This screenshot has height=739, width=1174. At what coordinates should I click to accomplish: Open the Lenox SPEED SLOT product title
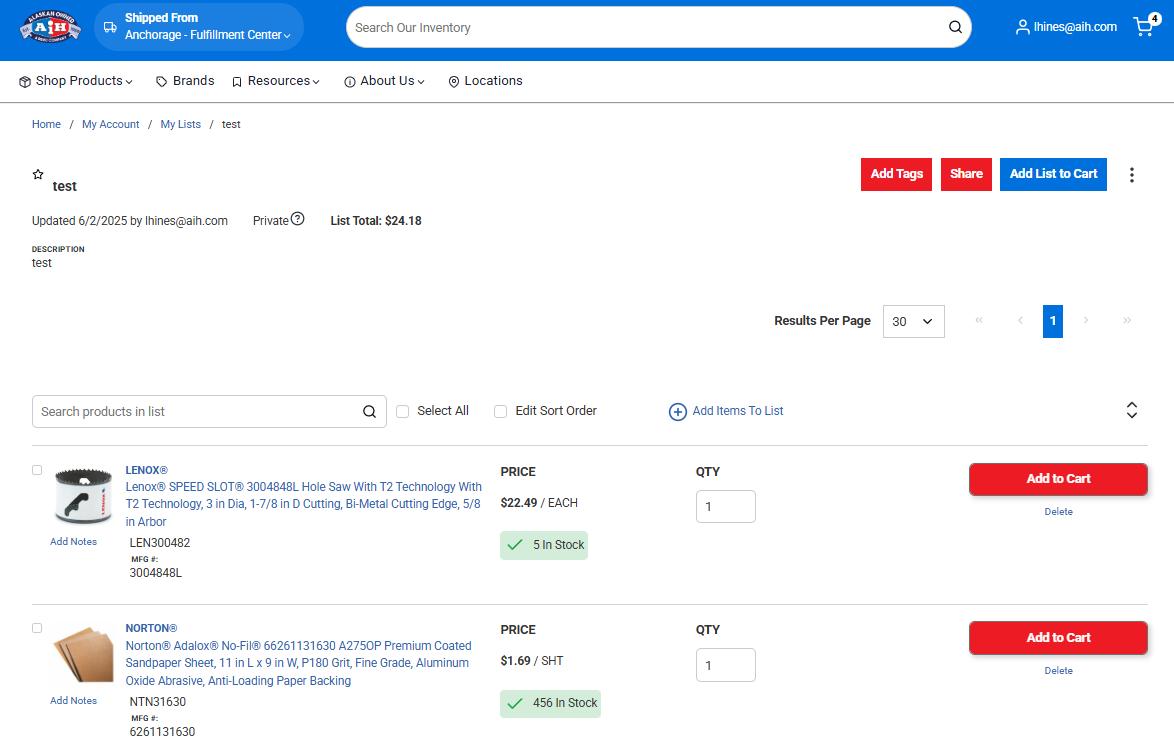[x=303, y=504]
